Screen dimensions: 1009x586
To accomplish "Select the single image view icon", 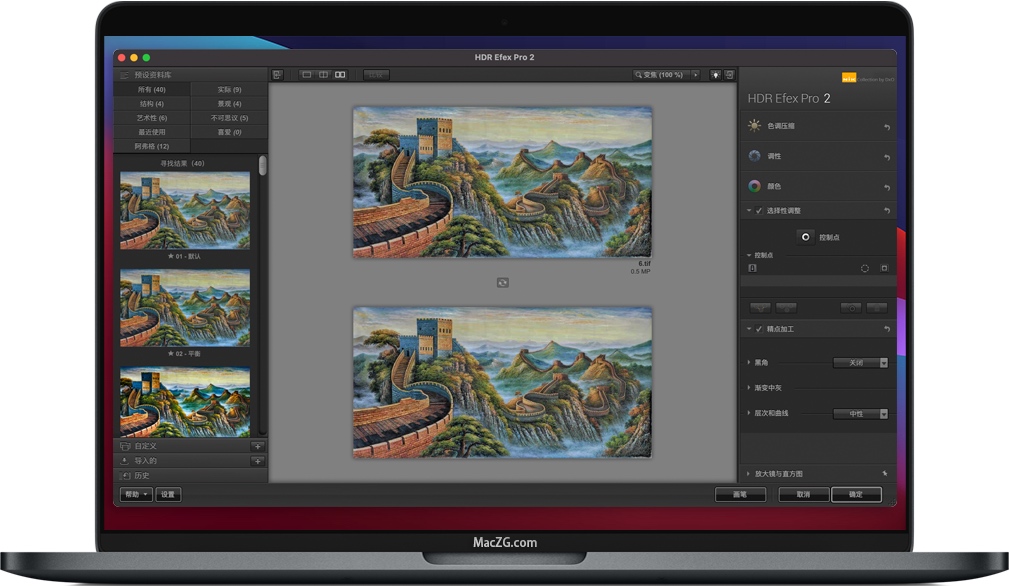I will tap(307, 75).
